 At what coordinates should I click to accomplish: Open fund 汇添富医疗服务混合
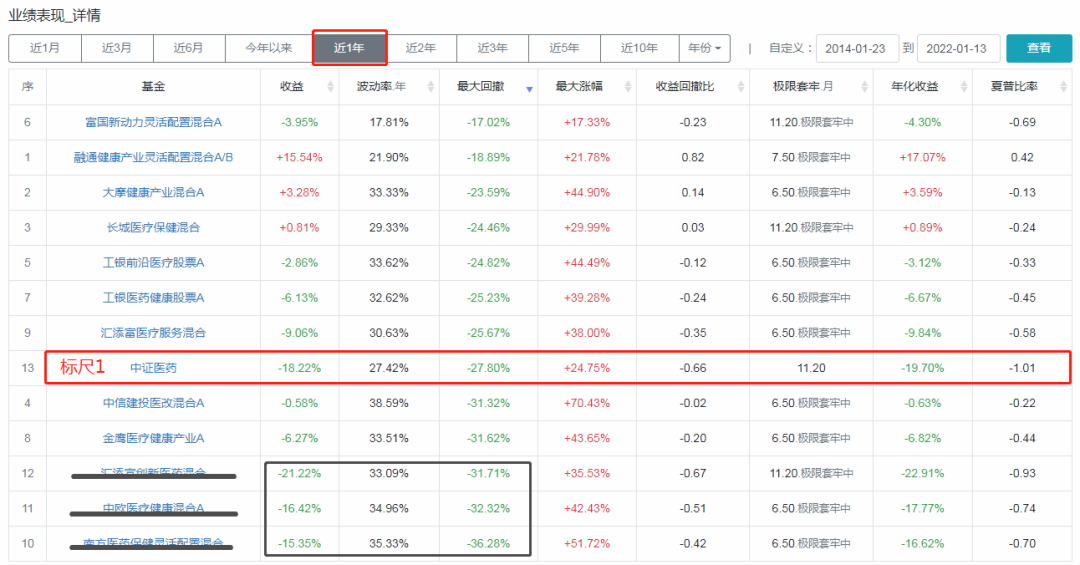click(x=154, y=333)
